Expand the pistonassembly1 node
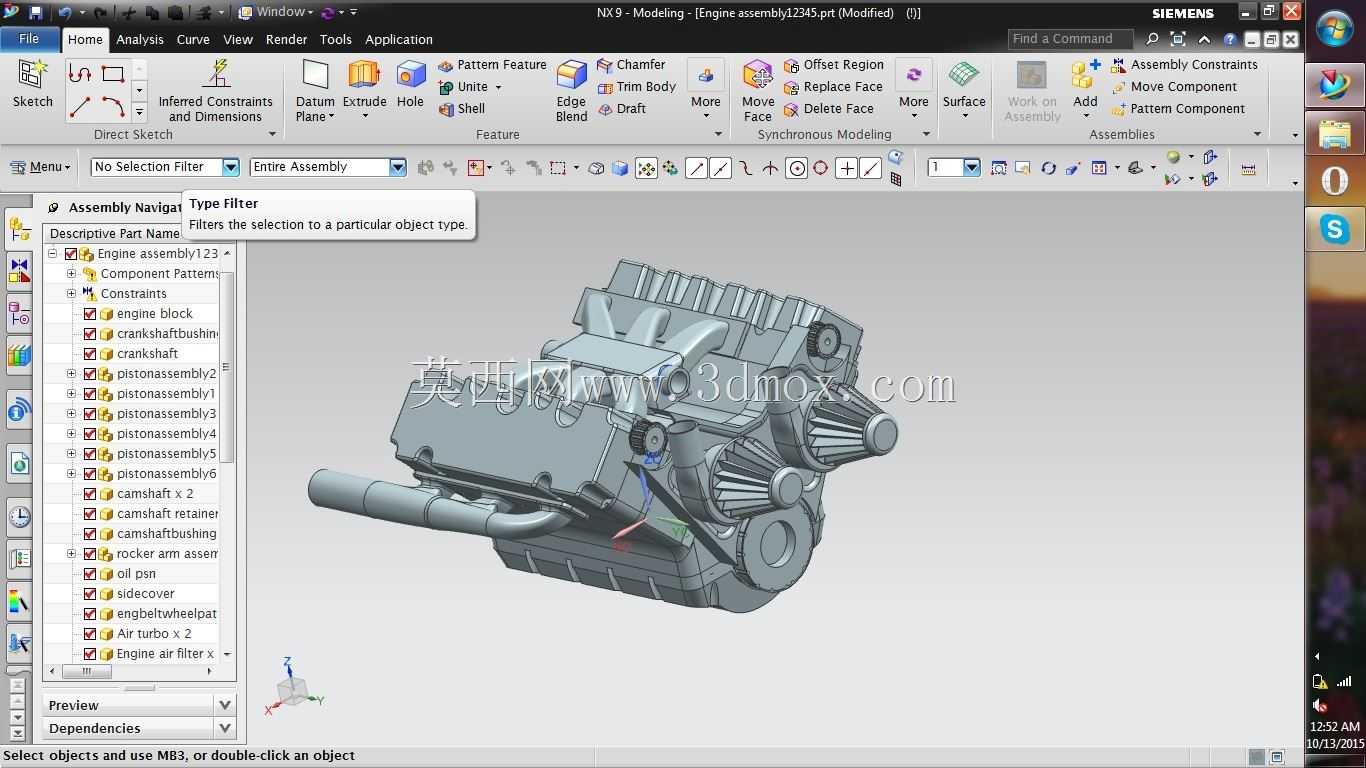Screen dimensions: 1366x768 (x=71, y=394)
